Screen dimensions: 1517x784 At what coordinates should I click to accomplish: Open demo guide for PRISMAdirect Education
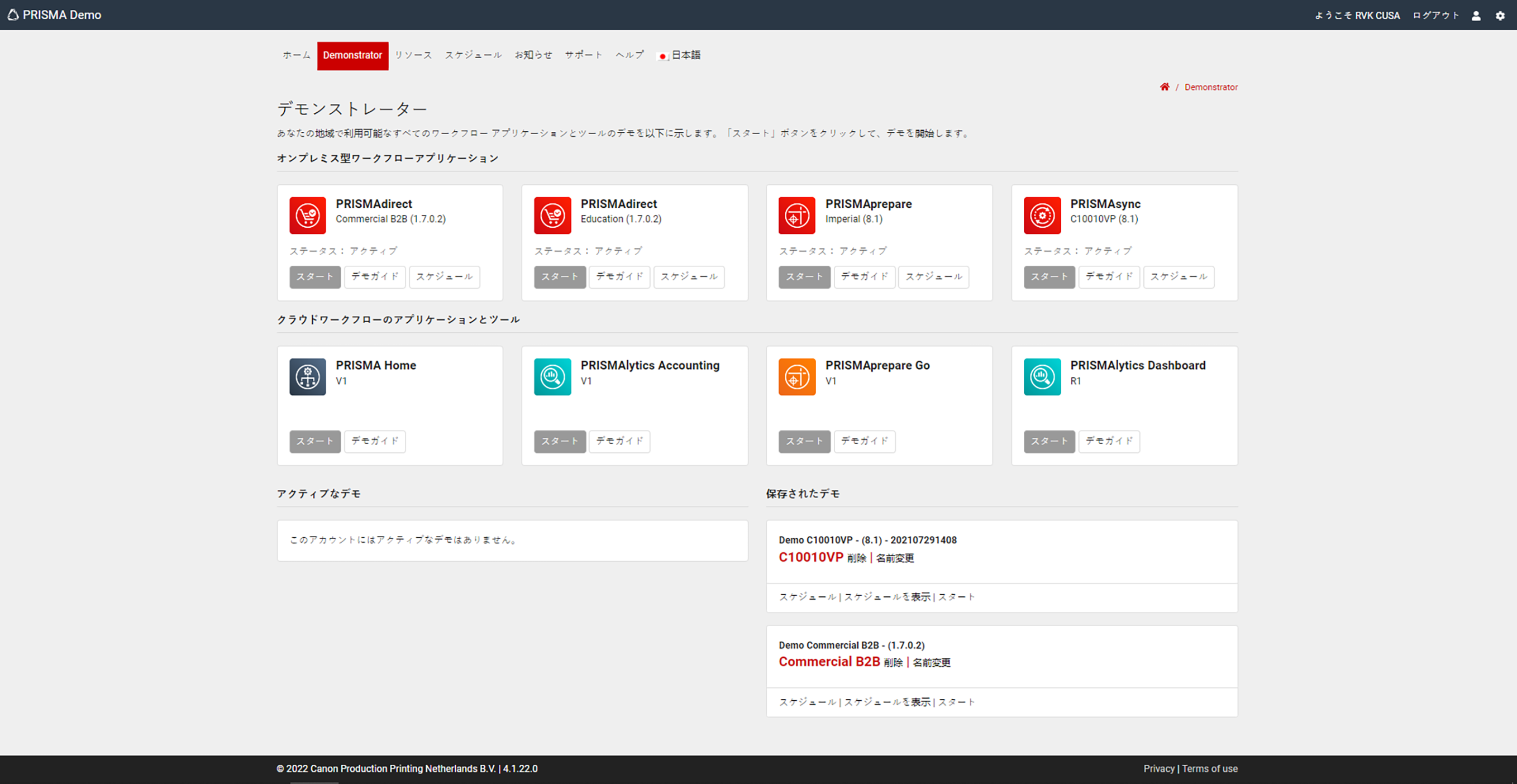point(619,276)
